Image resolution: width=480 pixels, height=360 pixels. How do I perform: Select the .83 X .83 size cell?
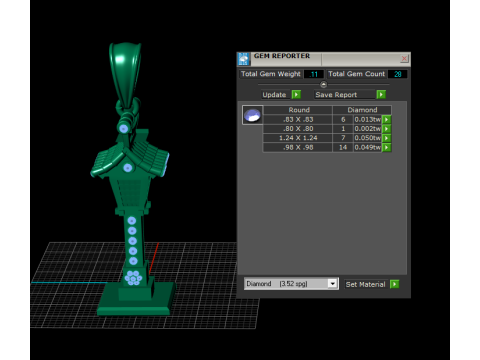[298, 120]
